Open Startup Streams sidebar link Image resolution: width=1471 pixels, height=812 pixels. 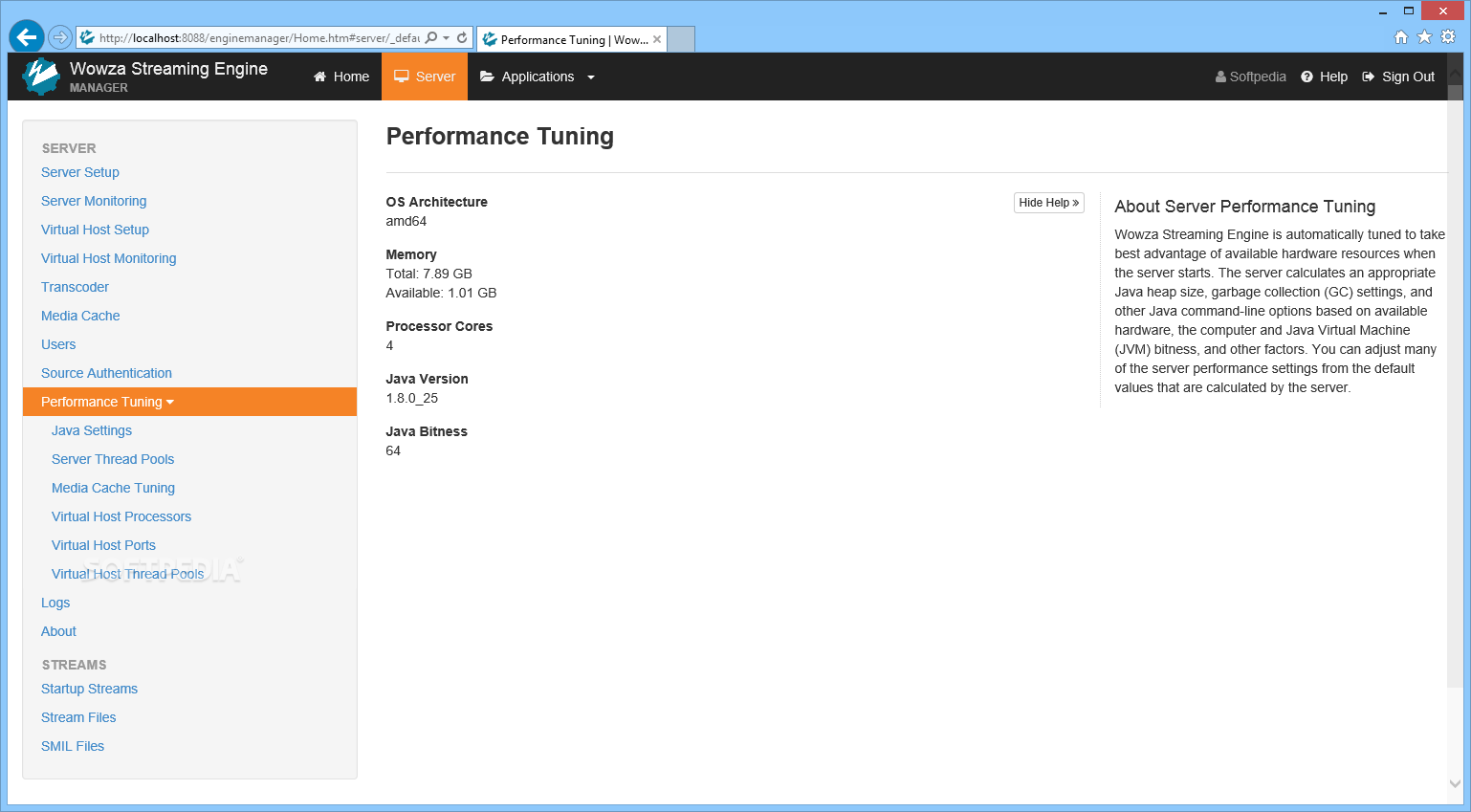tap(89, 689)
